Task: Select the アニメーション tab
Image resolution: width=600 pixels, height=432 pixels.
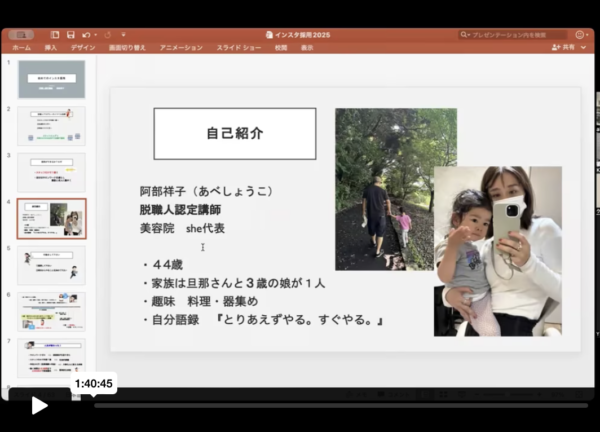Action: [x=181, y=47]
